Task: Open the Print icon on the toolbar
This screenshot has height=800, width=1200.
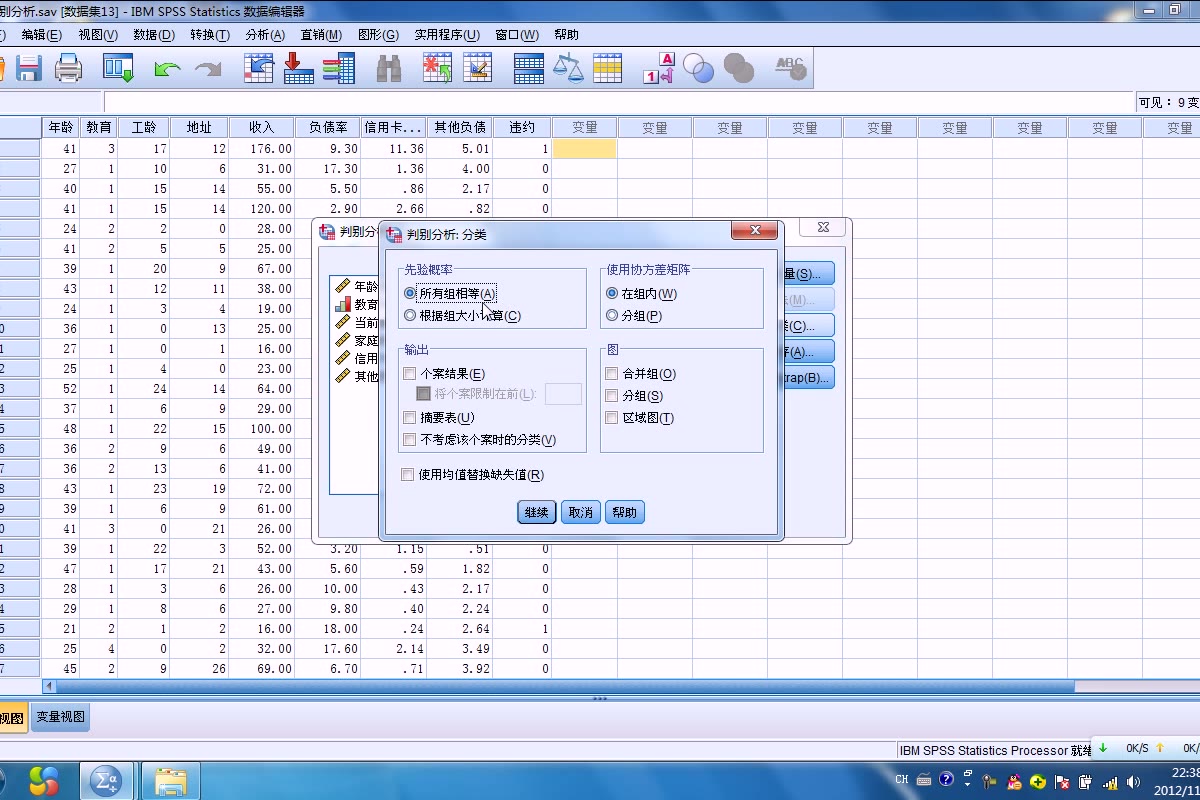Action: pos(68,68)
